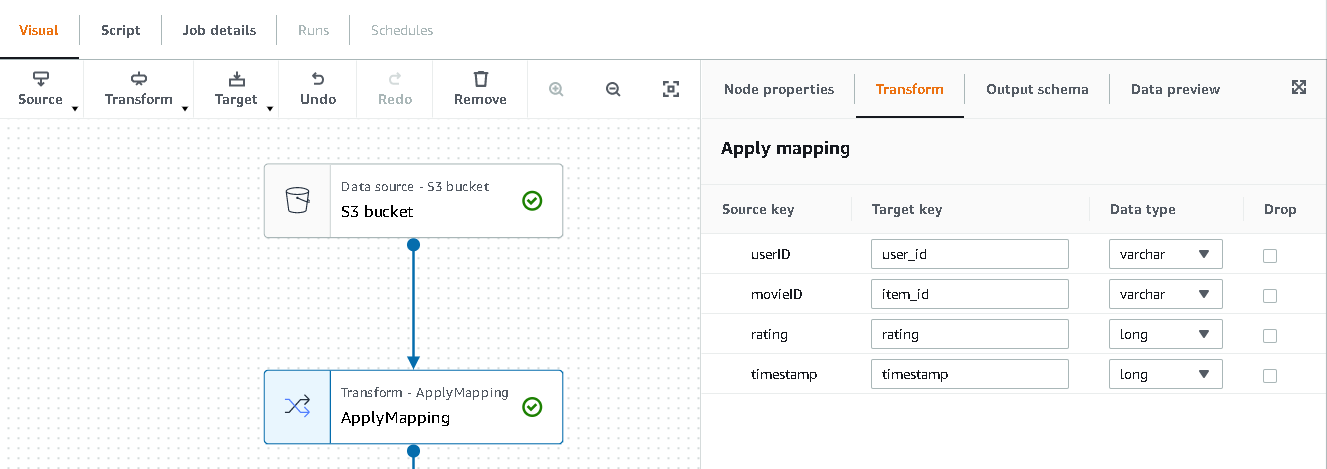Zoom in on the canvas
Viewport: 1327px width, 469px height.
pos(556,89)
